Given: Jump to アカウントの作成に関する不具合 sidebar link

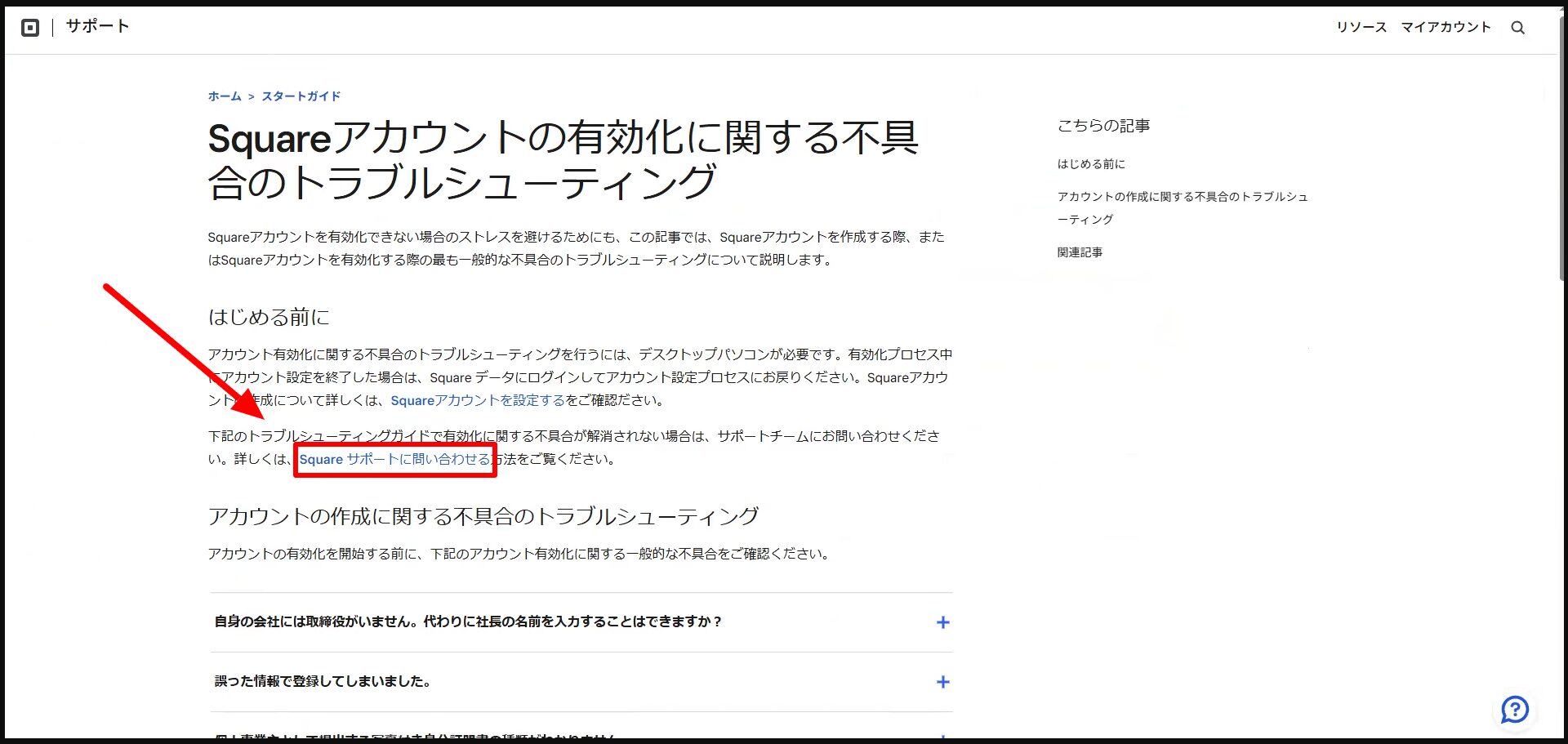Looking at the screenshot, I should tap(1183, 207).
